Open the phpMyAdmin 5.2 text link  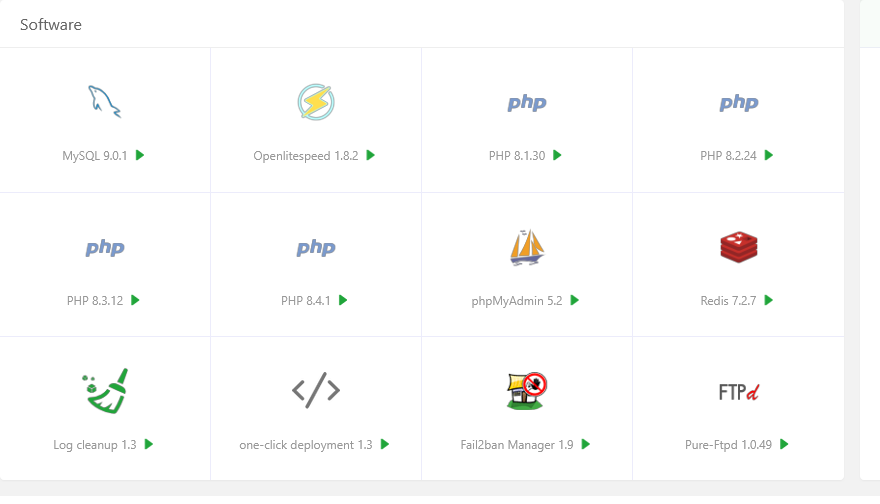(517, 300)
